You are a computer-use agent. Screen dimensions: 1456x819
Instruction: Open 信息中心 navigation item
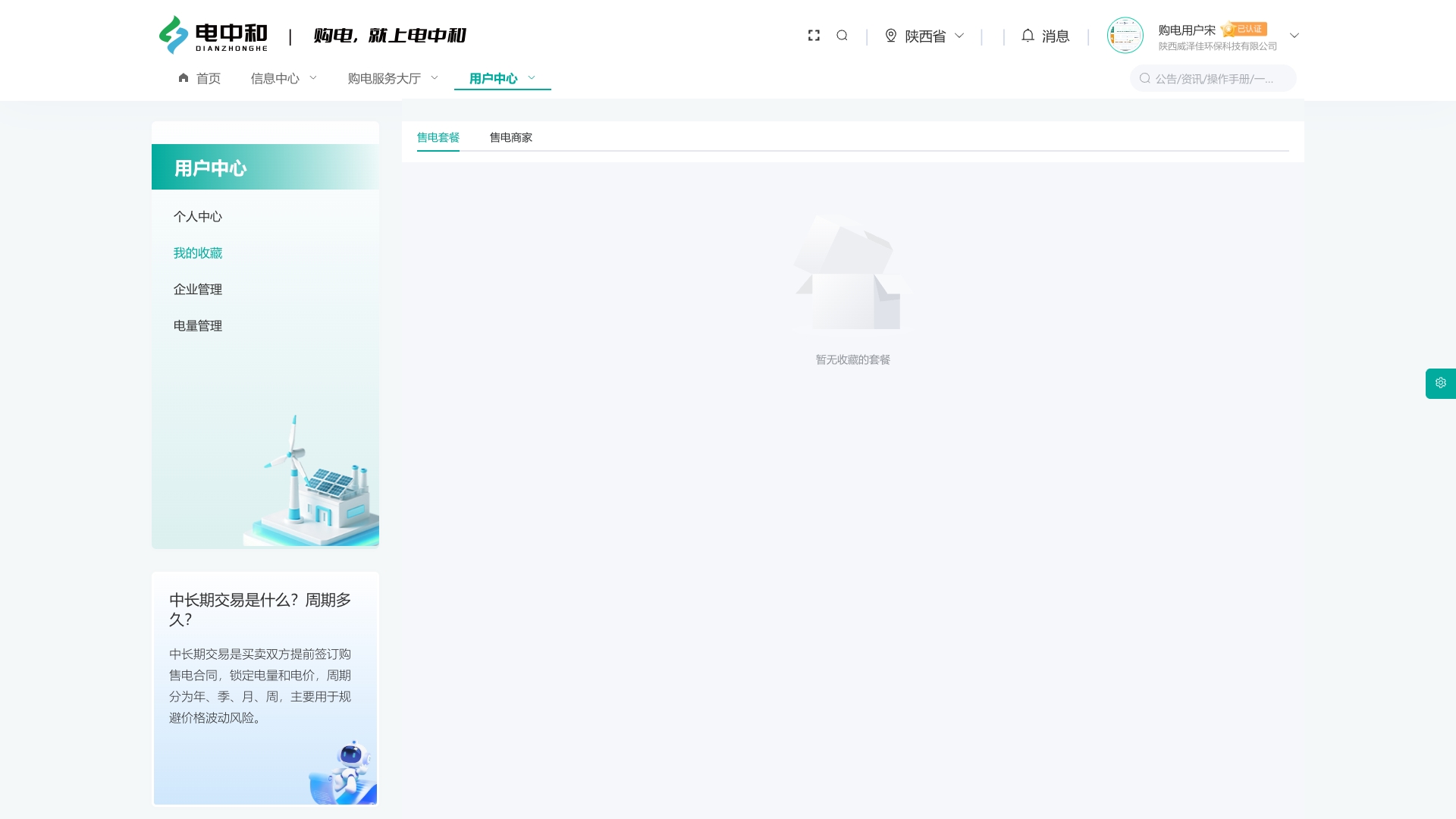(x=275, y=78)
